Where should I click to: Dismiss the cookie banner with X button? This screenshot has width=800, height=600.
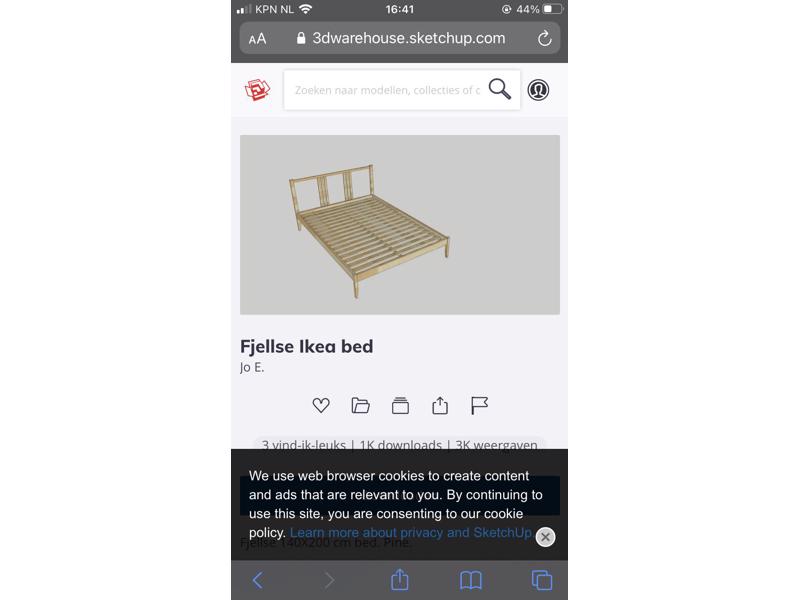pyautogui.click(x=545, y=537)
